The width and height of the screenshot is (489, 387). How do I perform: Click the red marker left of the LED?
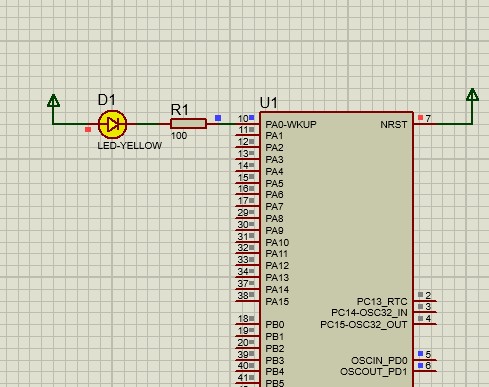coord(88,129)
